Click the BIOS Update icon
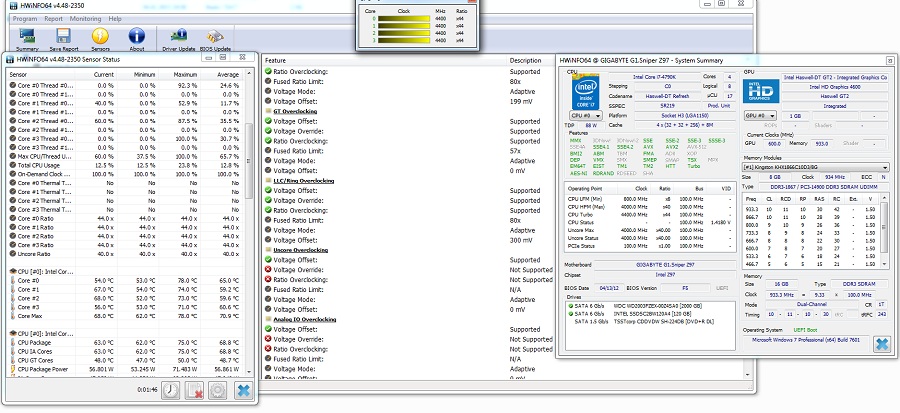Image resolution: width=900 pixels, height=413 pixels. (215, 37)
